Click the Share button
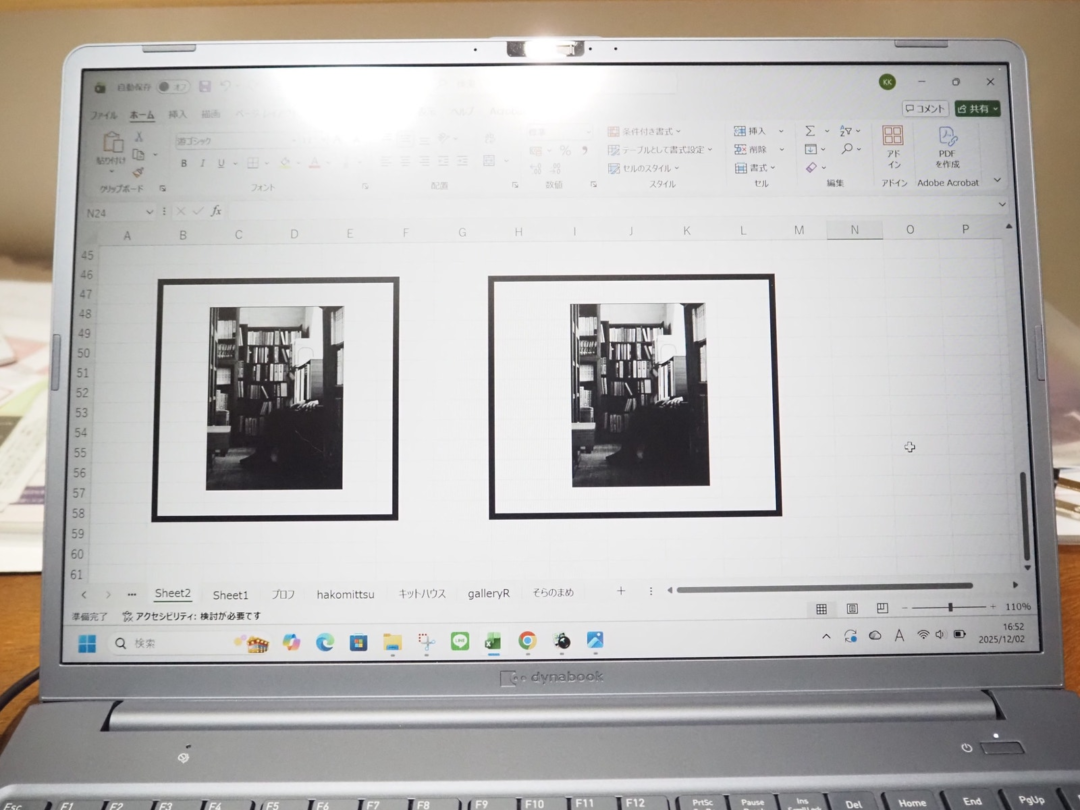Screen dimensions: 1080x810 [x=976, y=108]
